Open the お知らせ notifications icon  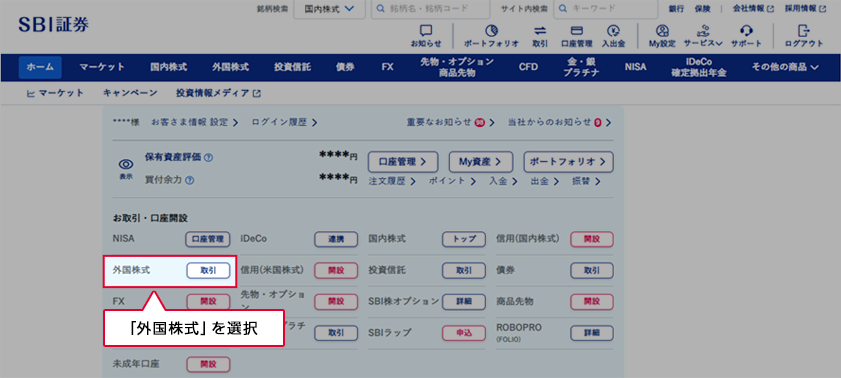[x=426, y=31]
